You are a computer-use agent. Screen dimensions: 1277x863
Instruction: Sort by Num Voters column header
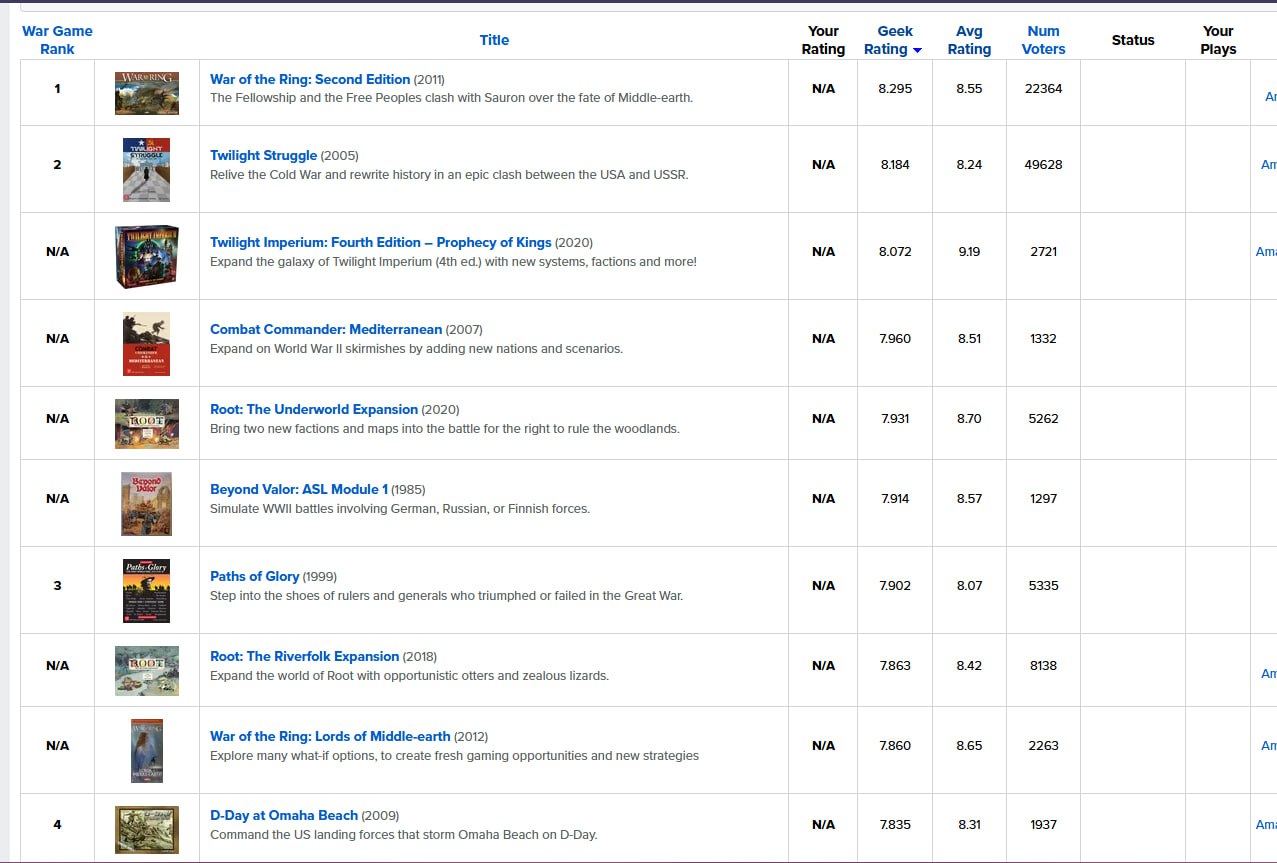pos(1043,40)
